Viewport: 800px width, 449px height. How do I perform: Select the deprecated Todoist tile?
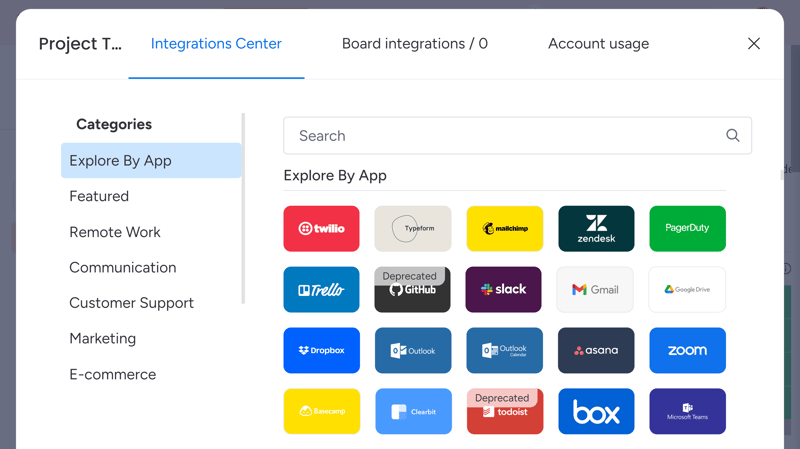[505, 411]
